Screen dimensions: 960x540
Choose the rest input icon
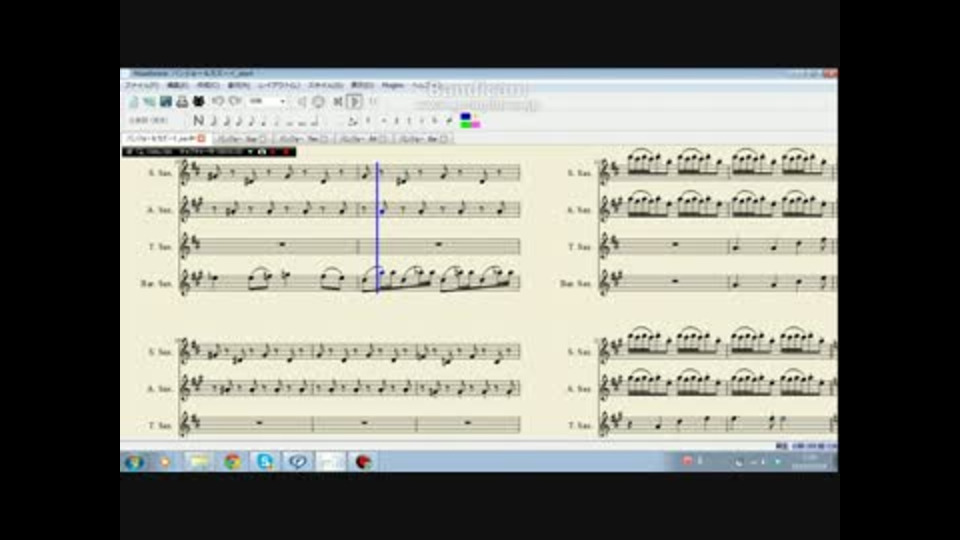tap(368, 121)
